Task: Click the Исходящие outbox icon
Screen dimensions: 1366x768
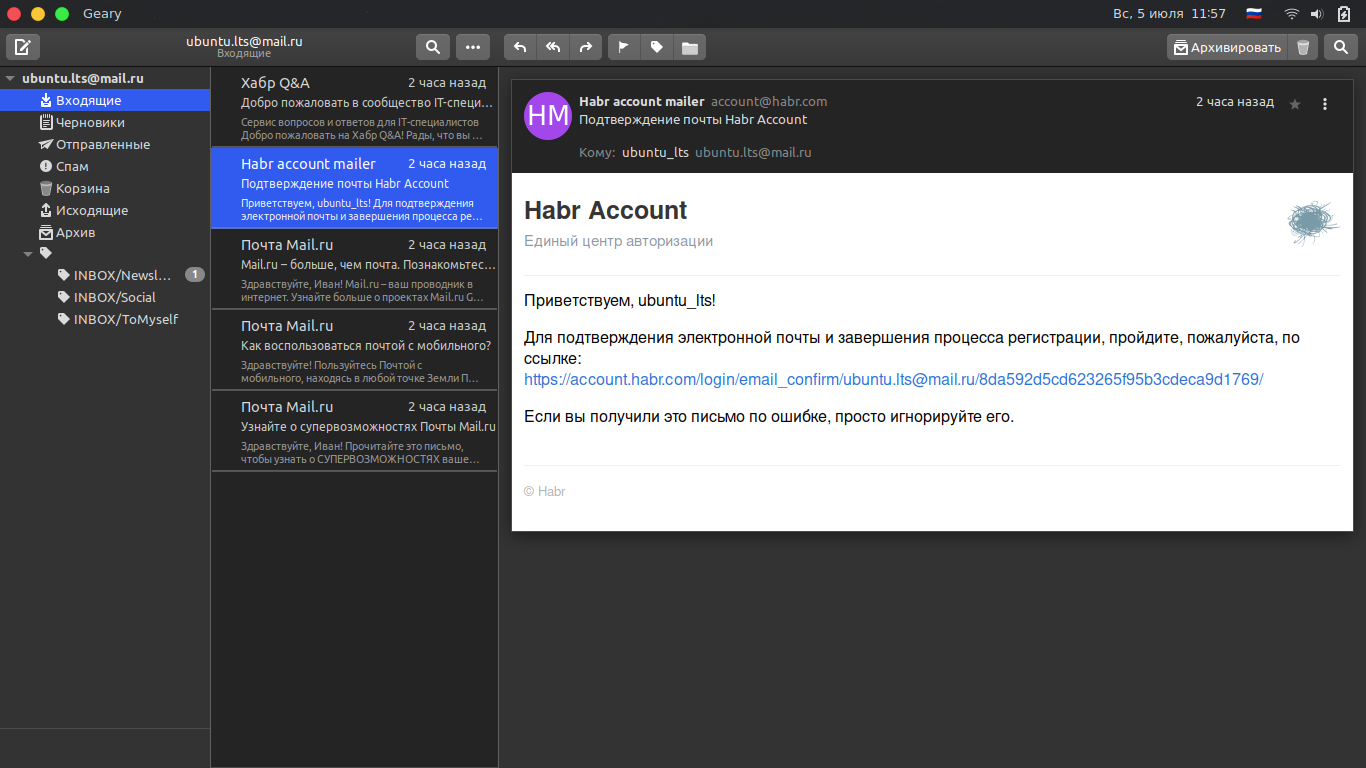Action: tap(46, 210)
